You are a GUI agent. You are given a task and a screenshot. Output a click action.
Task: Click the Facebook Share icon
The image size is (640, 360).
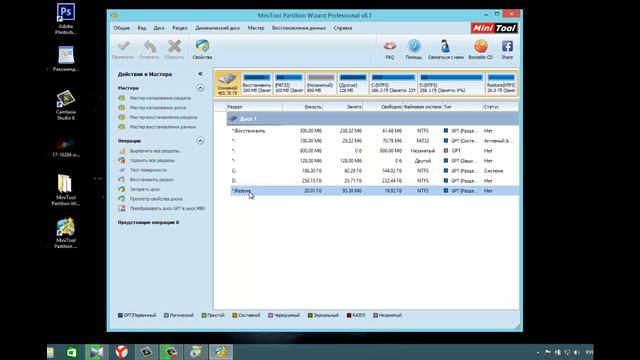pyautogui.click(x=507, y=47)
